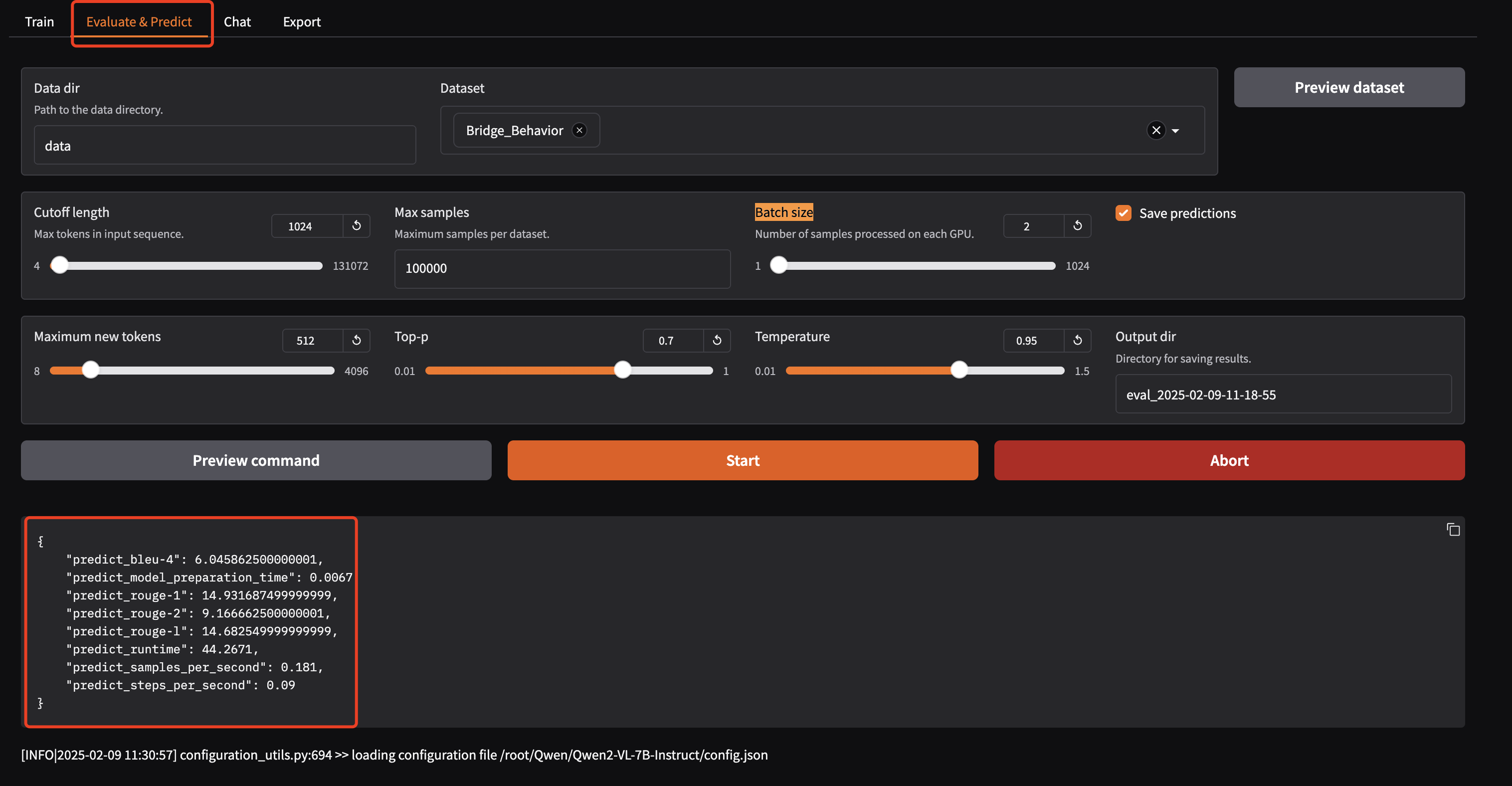Click the Preview dataset button
Viewport: 1512px width, 786px height.
(x=1349, y=87)
